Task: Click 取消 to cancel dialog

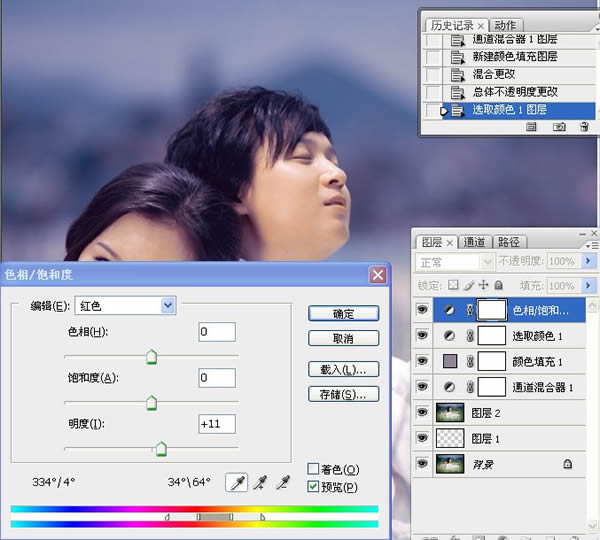Action: pos(343,338)
